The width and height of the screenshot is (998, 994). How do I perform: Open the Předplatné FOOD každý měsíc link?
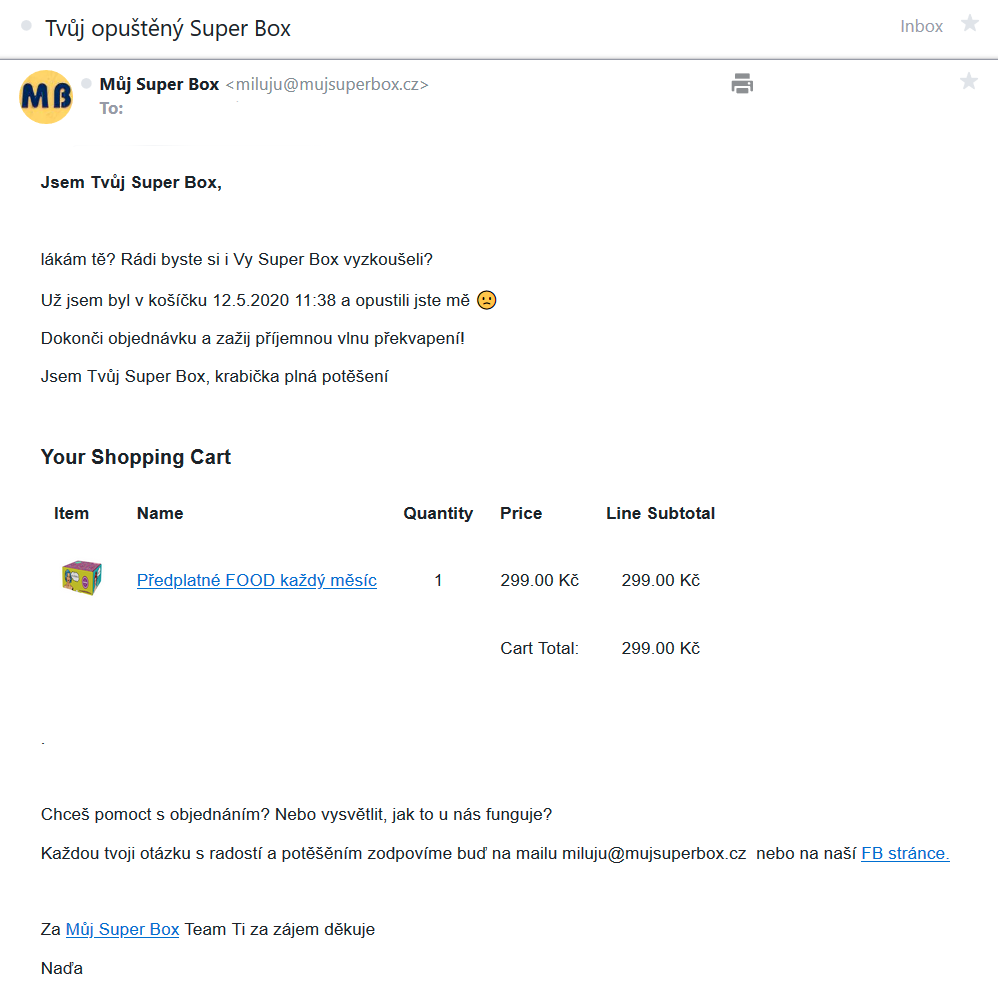coord(256,580)
